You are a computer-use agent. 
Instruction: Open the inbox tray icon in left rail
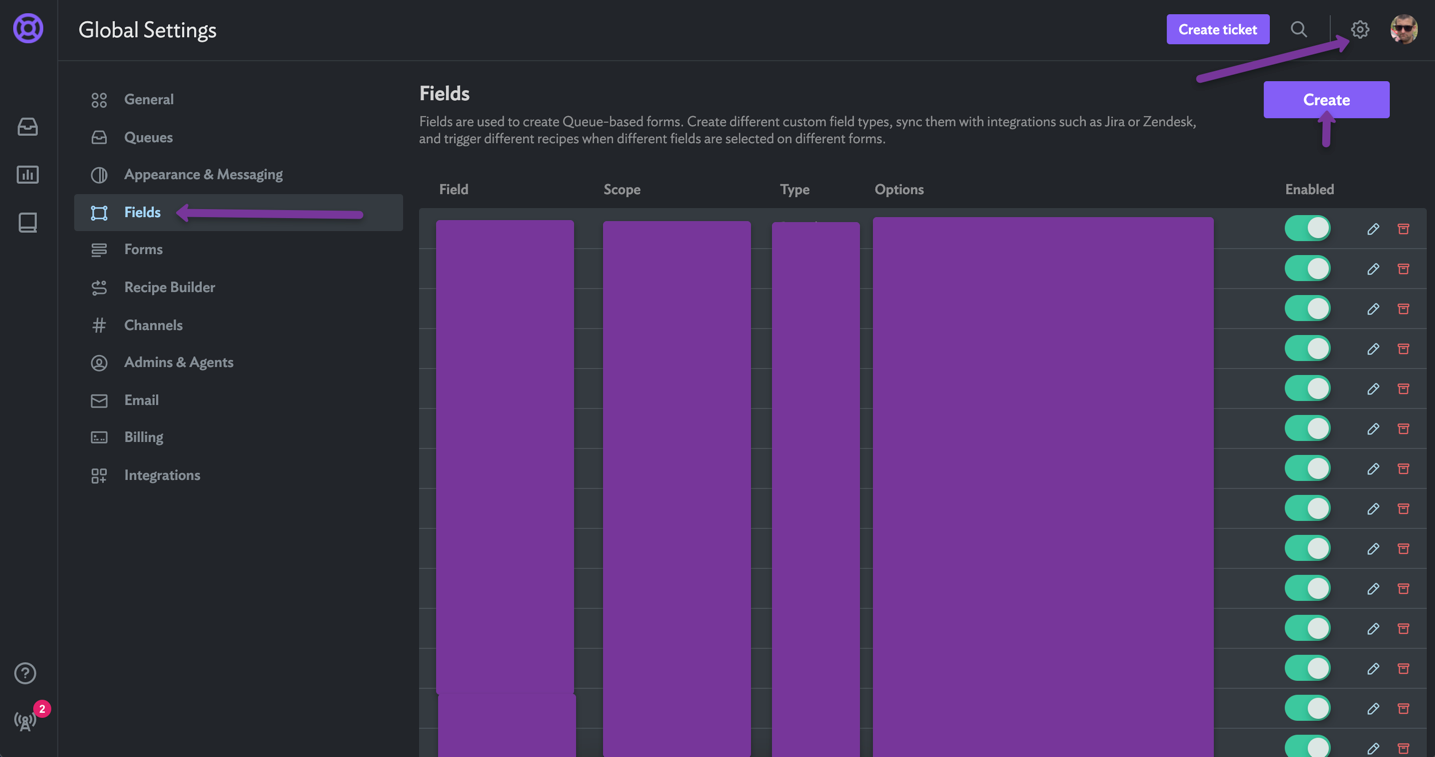[x=28, y=127]
